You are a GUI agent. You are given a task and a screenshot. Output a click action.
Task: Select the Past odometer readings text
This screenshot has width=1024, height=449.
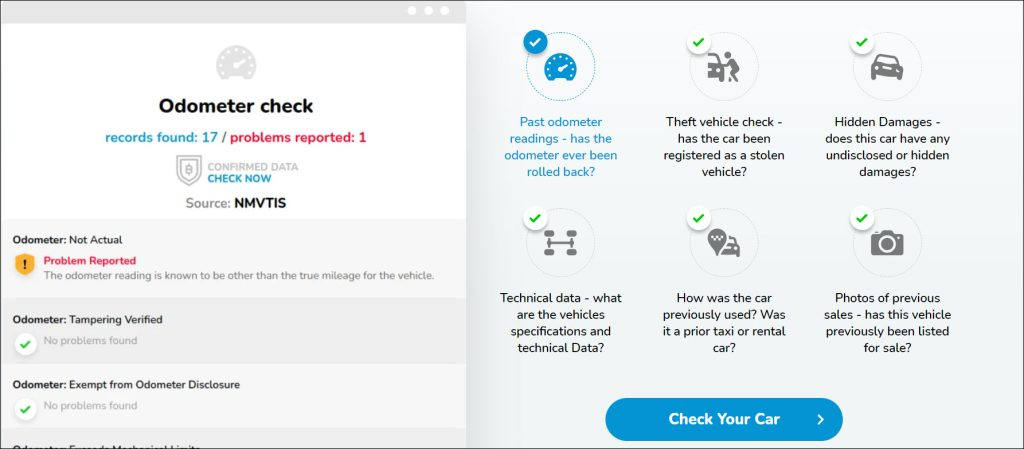tap(560, 147)
